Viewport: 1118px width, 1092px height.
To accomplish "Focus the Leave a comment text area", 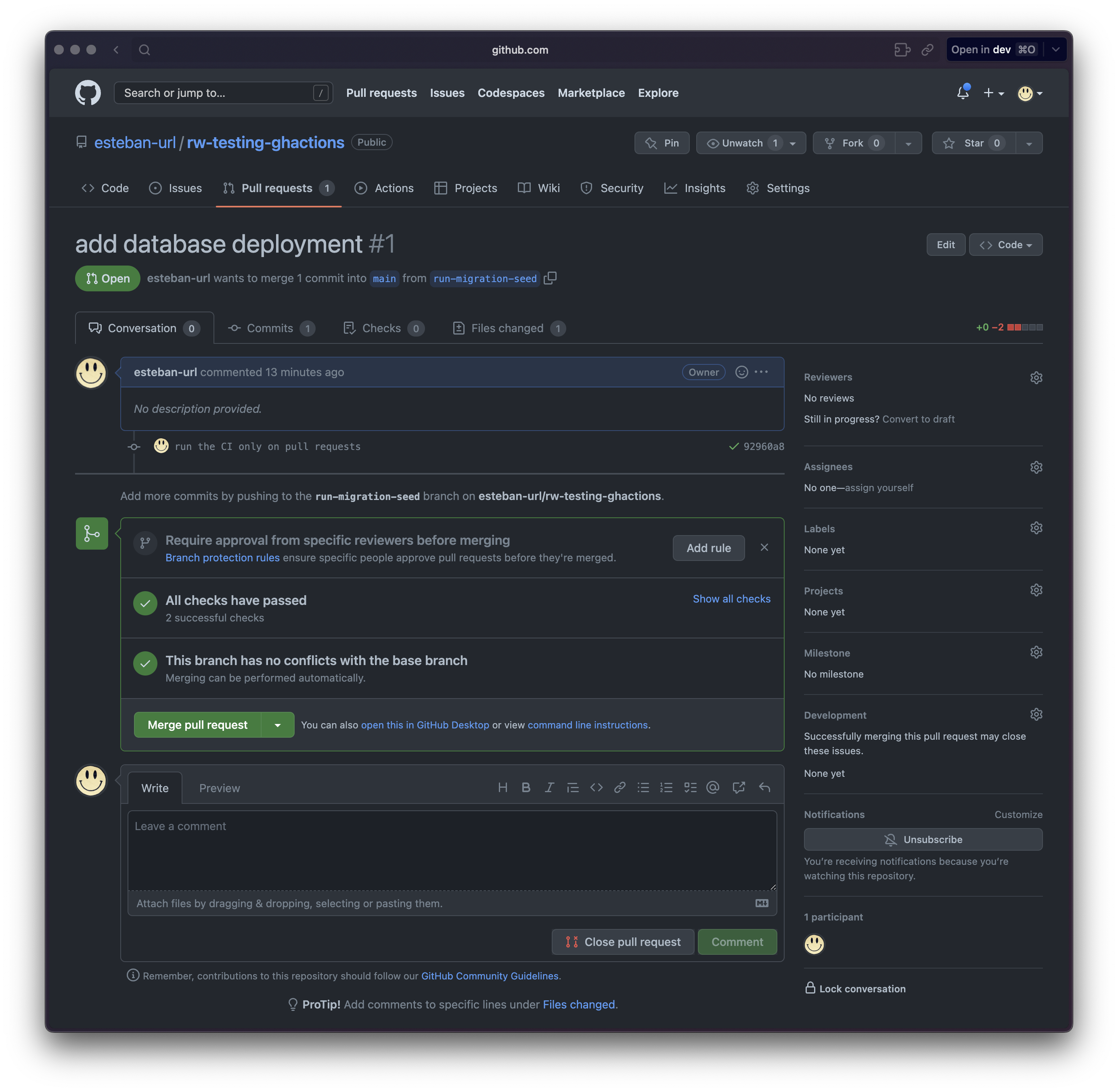I will click(x=452, y=850).
